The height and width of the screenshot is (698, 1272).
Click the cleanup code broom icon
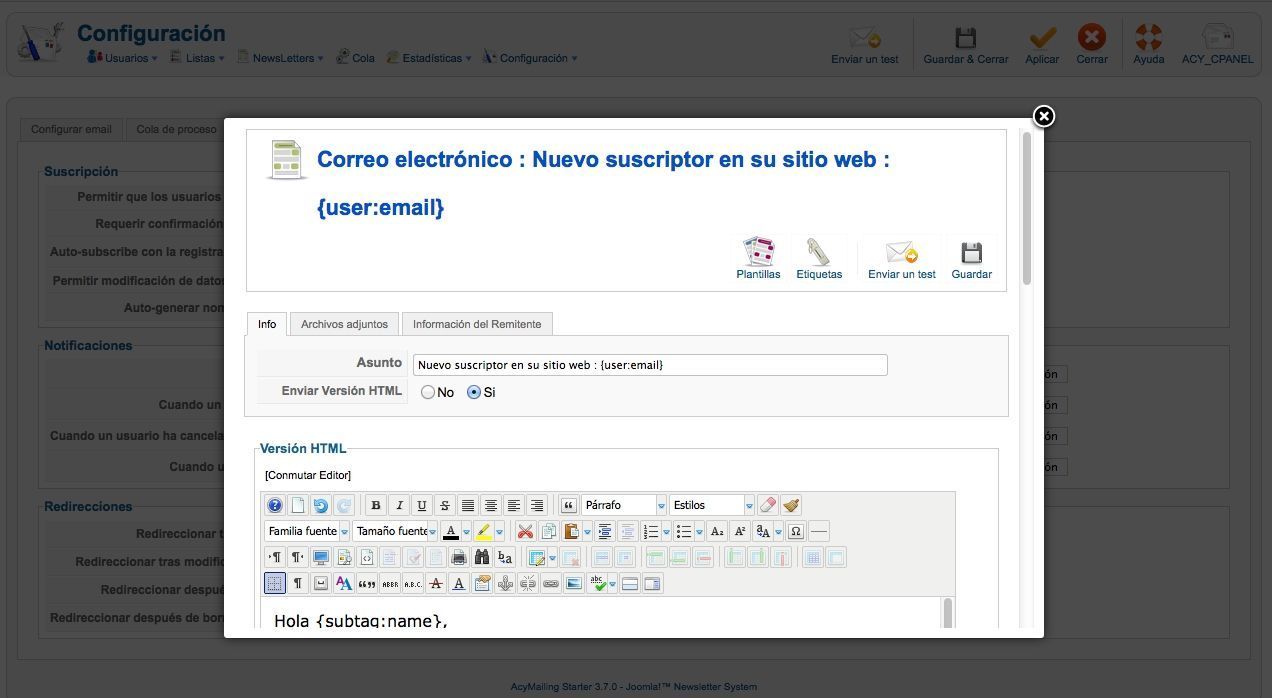[791, 505]
